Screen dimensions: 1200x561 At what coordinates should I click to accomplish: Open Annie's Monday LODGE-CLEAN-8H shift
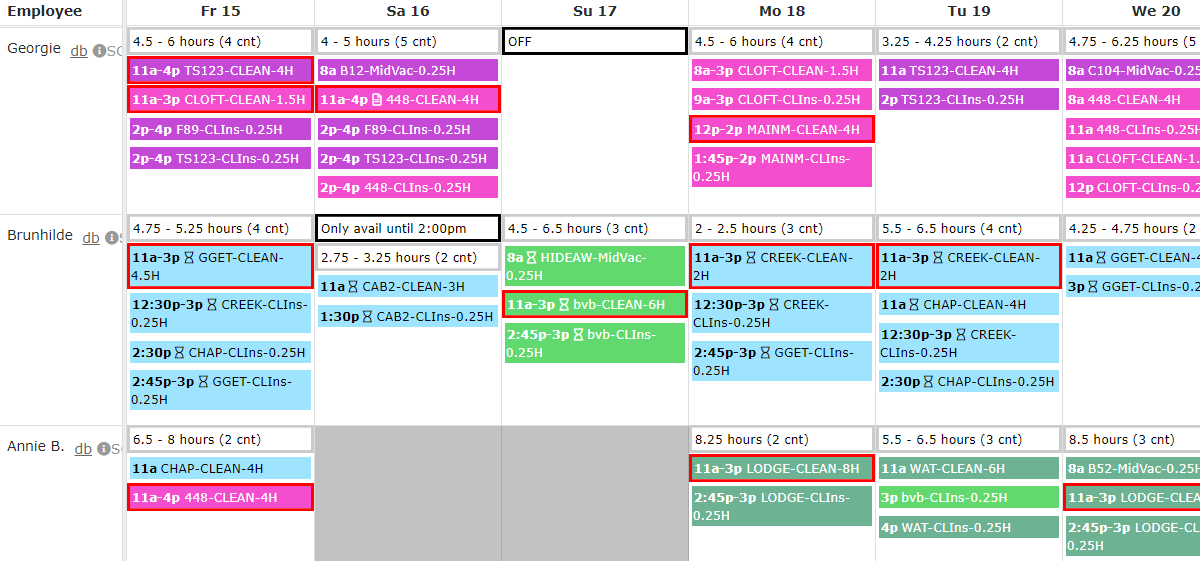click(781, 468)
